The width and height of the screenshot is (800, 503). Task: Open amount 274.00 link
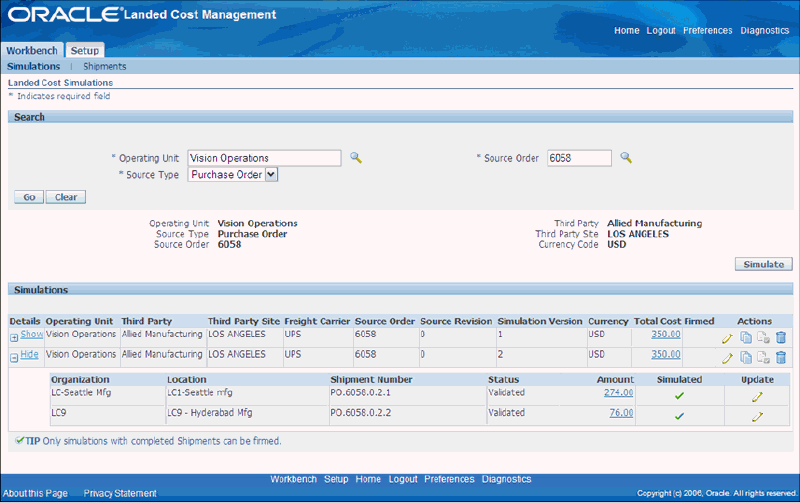pyautogui.click(x=618, y=393)
